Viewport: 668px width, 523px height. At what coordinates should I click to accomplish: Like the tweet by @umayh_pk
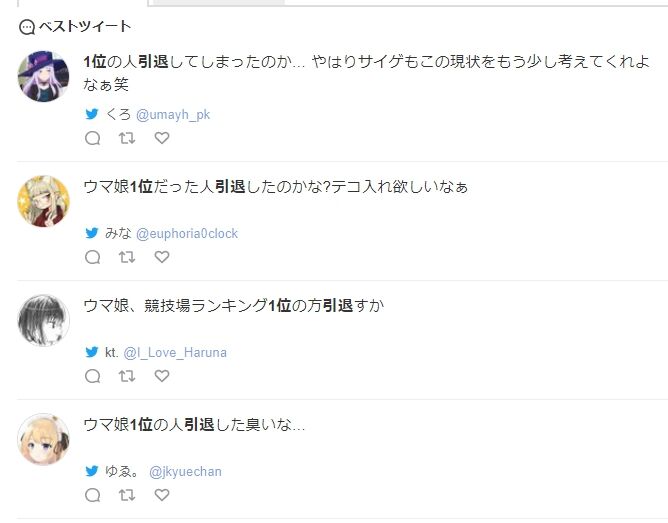pos(162,139)
